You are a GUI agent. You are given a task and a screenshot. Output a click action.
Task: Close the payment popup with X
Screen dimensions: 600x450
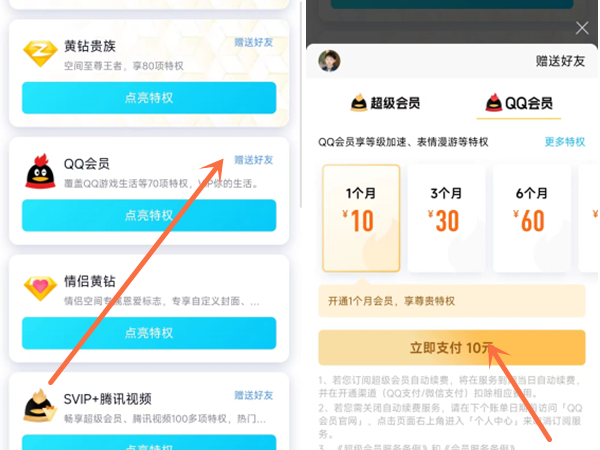[x=582, y=28]
